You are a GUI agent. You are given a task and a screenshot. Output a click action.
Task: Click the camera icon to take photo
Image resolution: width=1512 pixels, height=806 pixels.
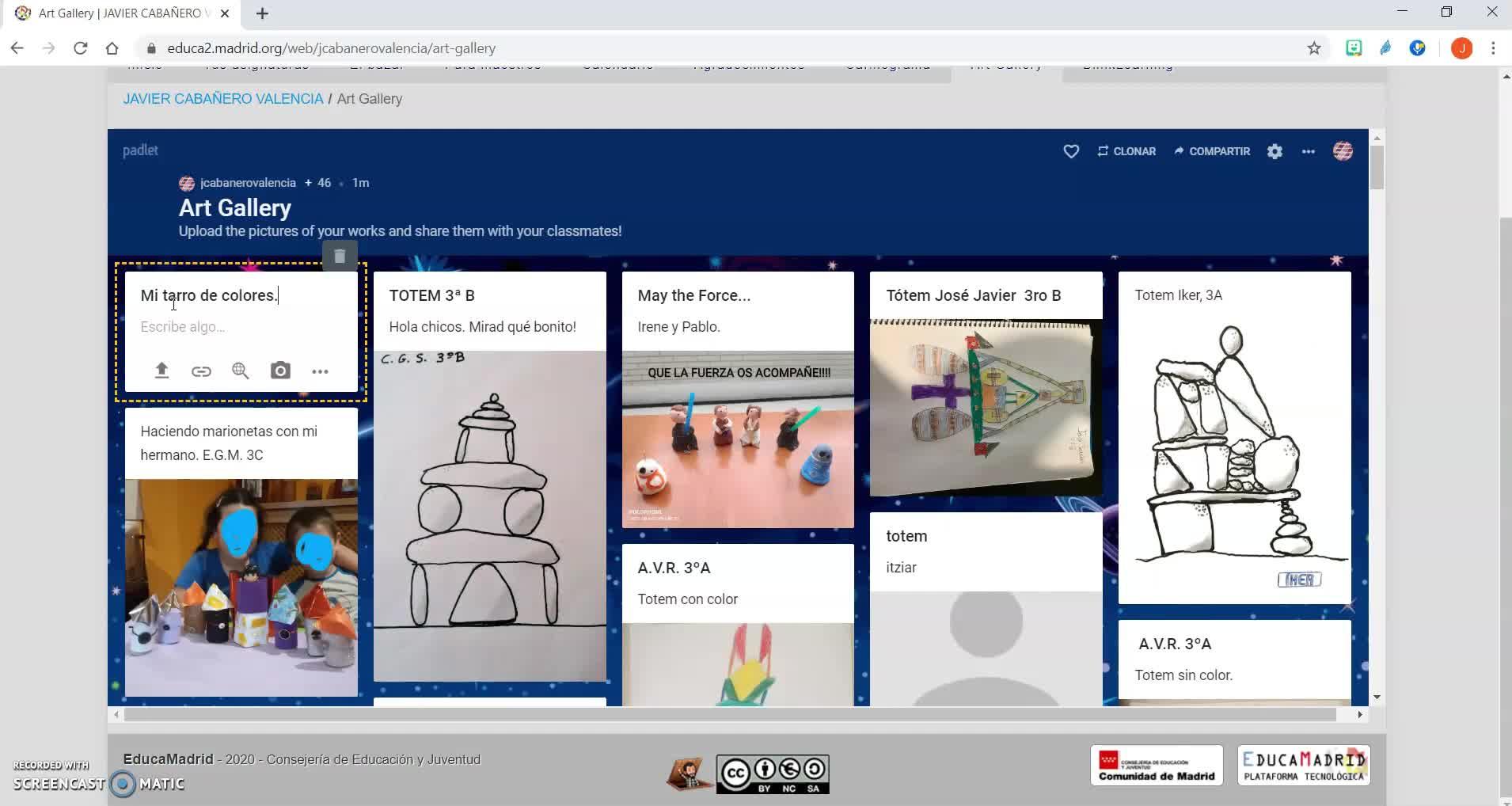point(280,371)
